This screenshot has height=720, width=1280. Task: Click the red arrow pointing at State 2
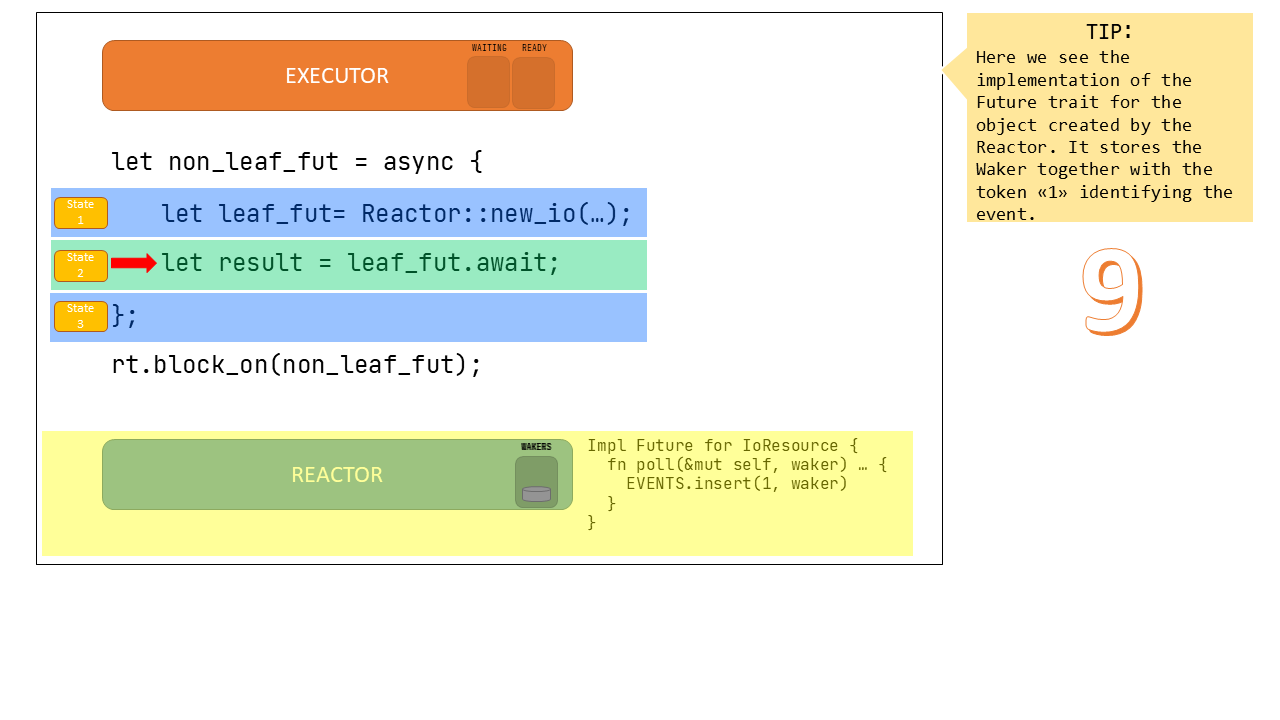133,263
